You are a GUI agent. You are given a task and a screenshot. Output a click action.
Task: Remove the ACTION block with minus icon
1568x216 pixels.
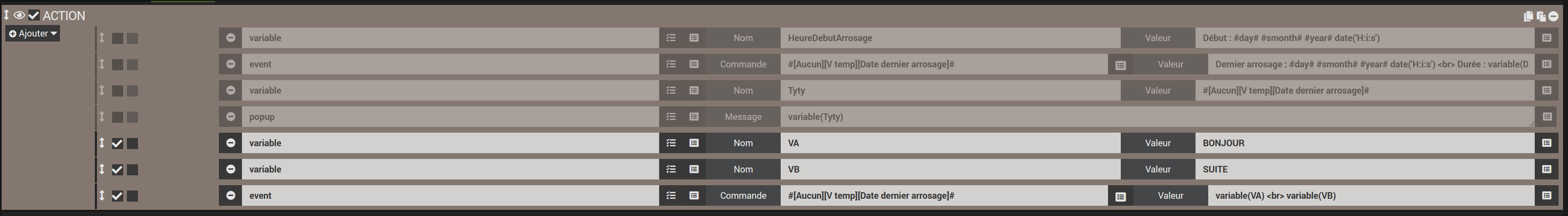coord(1553,16)
